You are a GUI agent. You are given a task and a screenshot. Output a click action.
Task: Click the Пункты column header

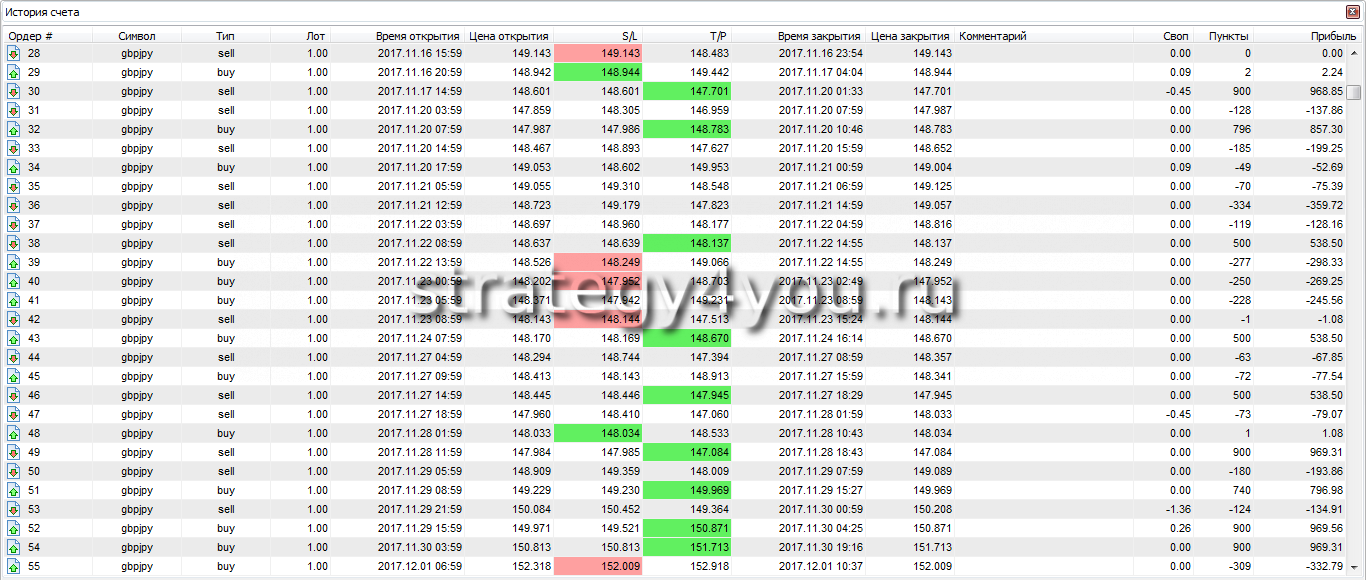1228,36
